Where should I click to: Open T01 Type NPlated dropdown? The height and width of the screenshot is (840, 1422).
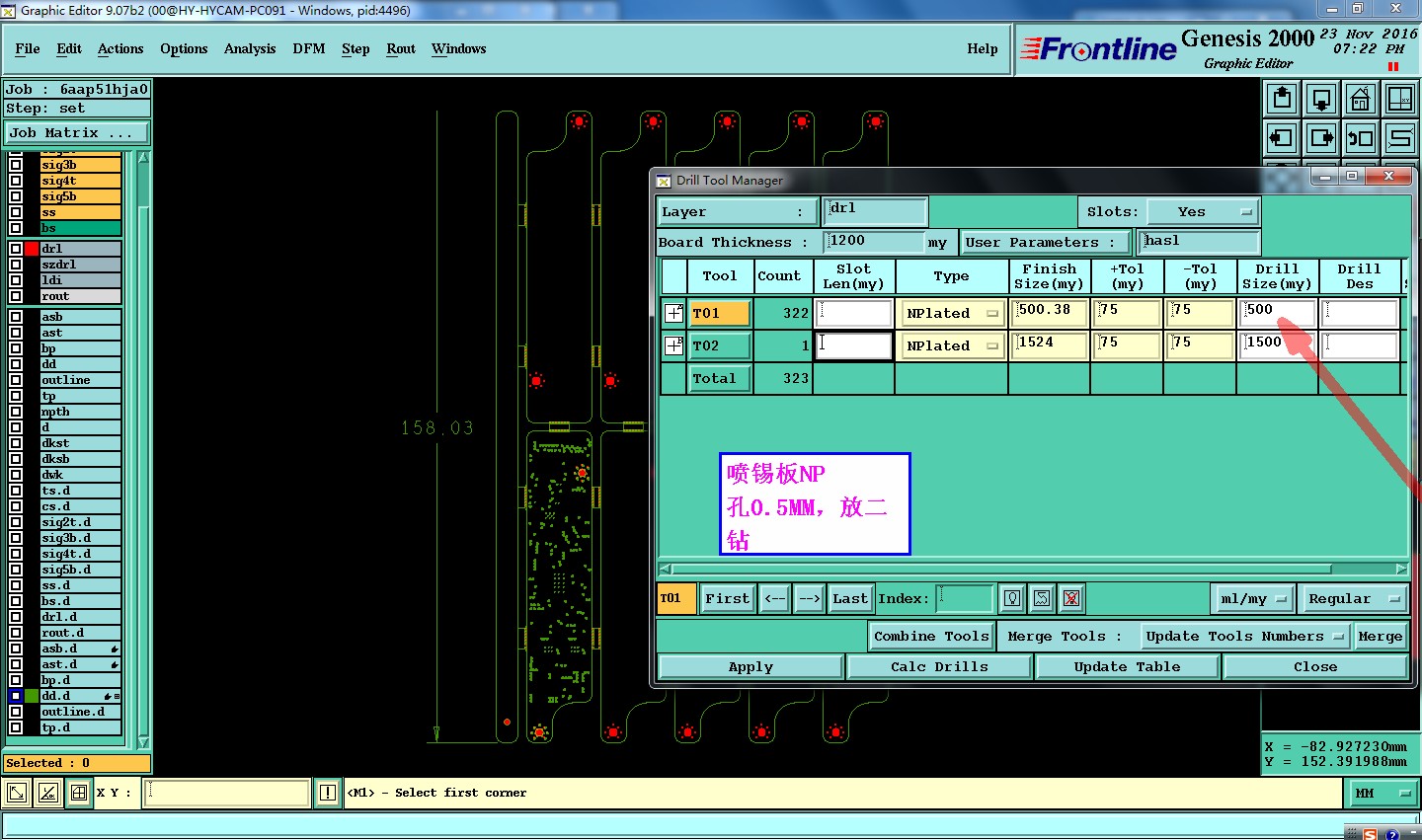point(953,313)
